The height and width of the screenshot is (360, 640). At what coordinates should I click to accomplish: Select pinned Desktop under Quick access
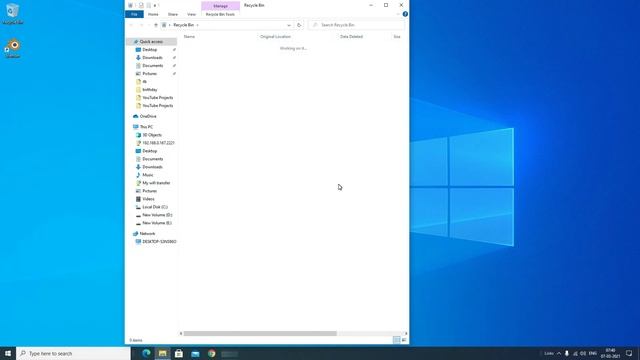pos(149,50)
